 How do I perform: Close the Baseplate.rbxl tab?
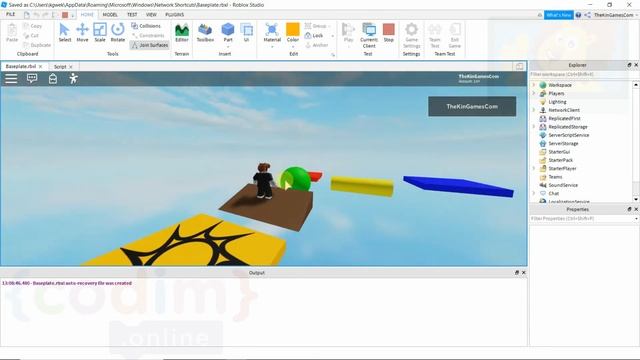40,67
